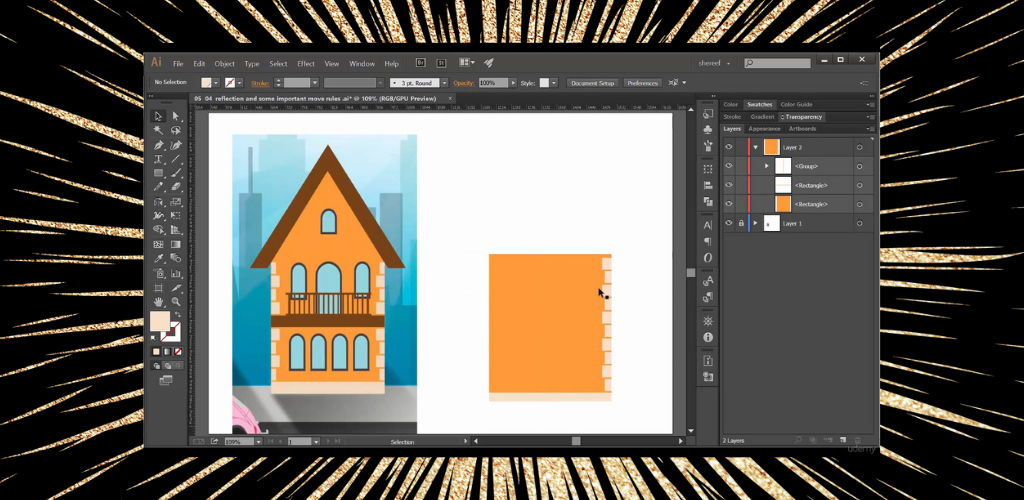Choose the Type tool
The height and width of the screenshot is (500, 1024).
158,159
